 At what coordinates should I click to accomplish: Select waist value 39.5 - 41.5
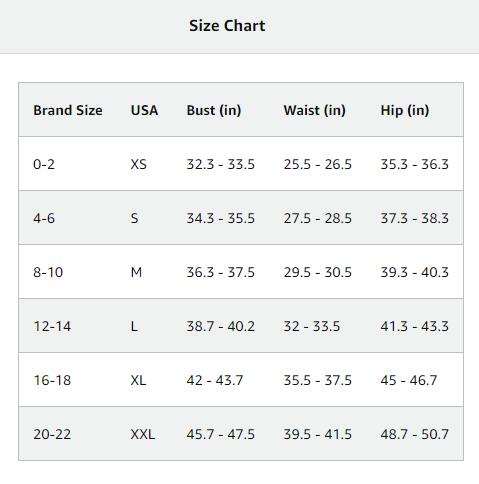(x=317, y=434)
